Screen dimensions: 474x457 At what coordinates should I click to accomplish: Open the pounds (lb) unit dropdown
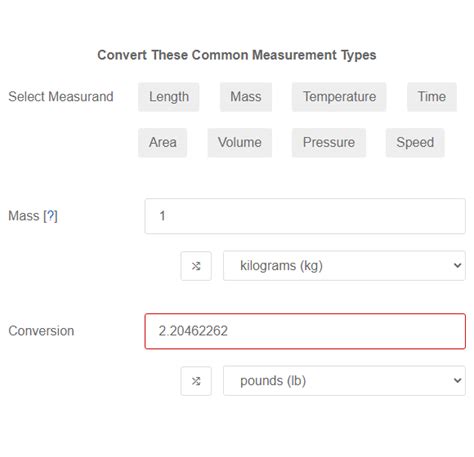click(x=344, y=381)
